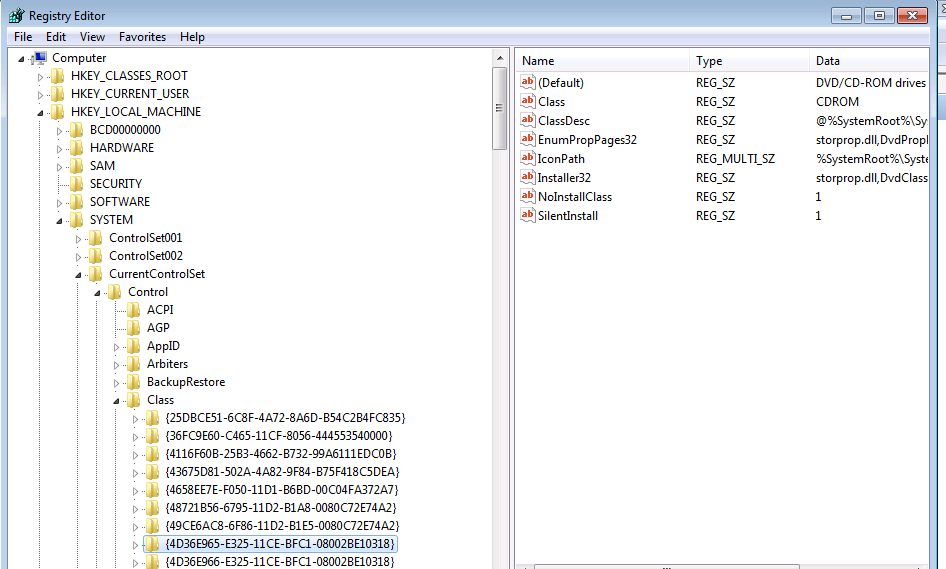
Task: Click the REG_MULTI_SZ type cell
Action: [x=735, y=159]
